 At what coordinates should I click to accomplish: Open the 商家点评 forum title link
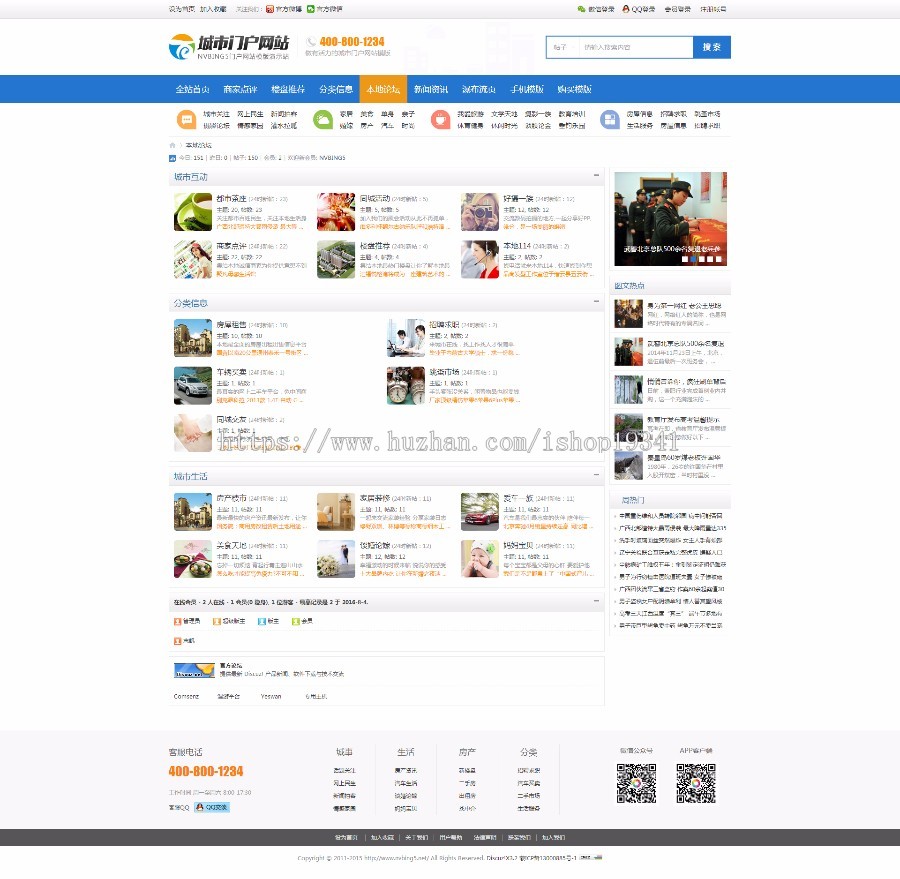click(x=231, y=246)
